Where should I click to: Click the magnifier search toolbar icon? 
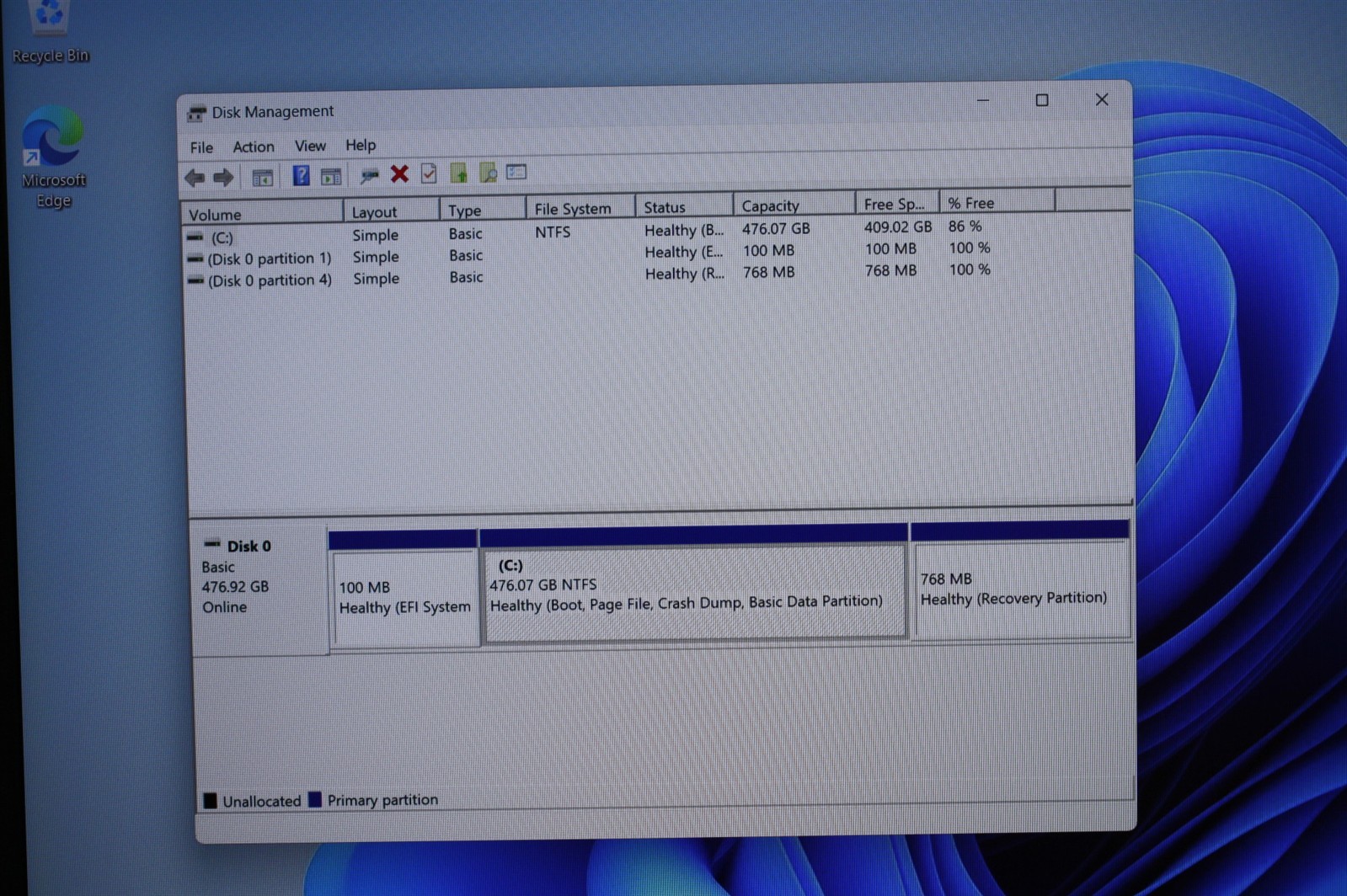click(488, 173)
